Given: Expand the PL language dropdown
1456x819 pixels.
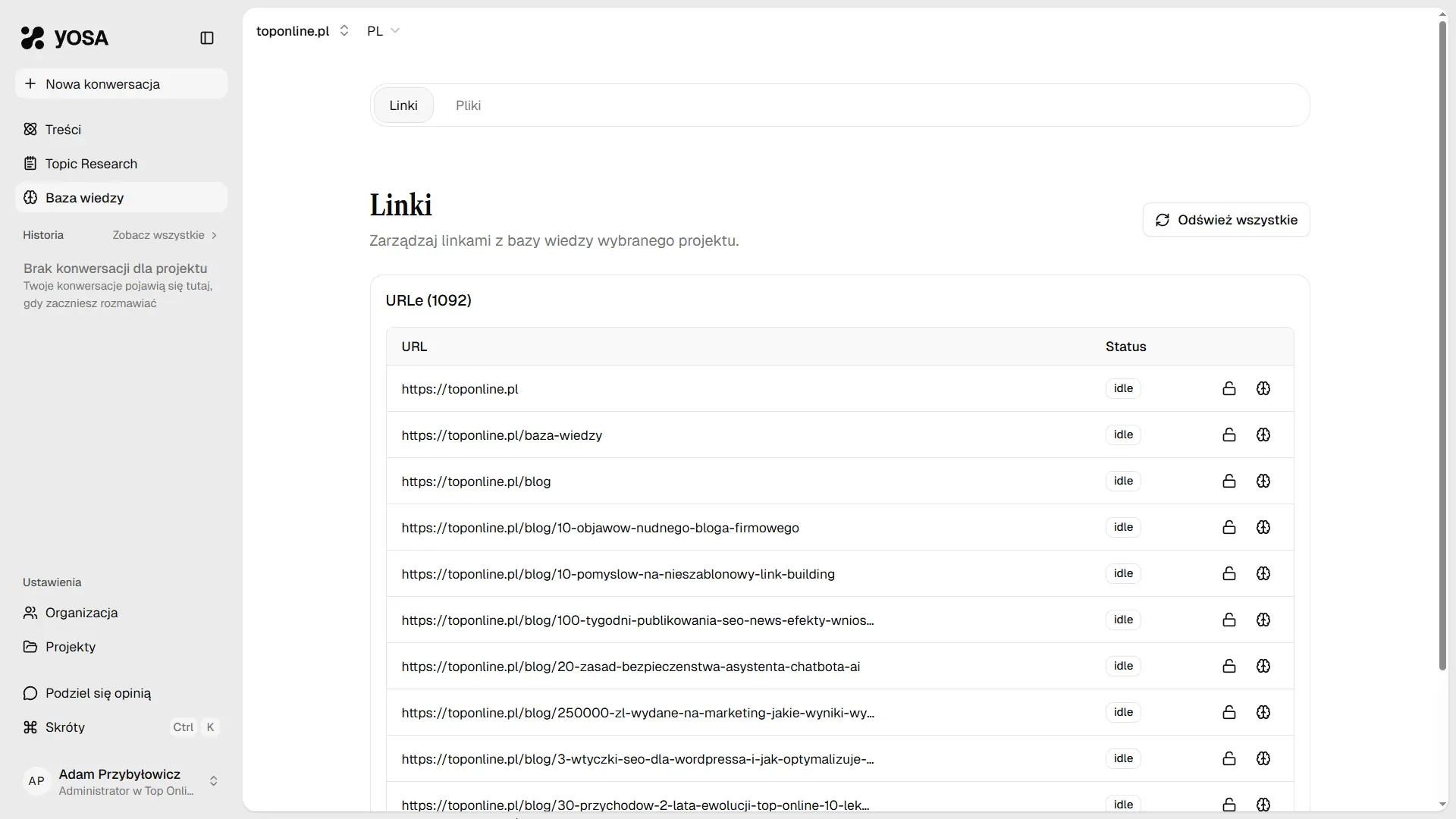Looking at the screenshot, I should 383,31.
